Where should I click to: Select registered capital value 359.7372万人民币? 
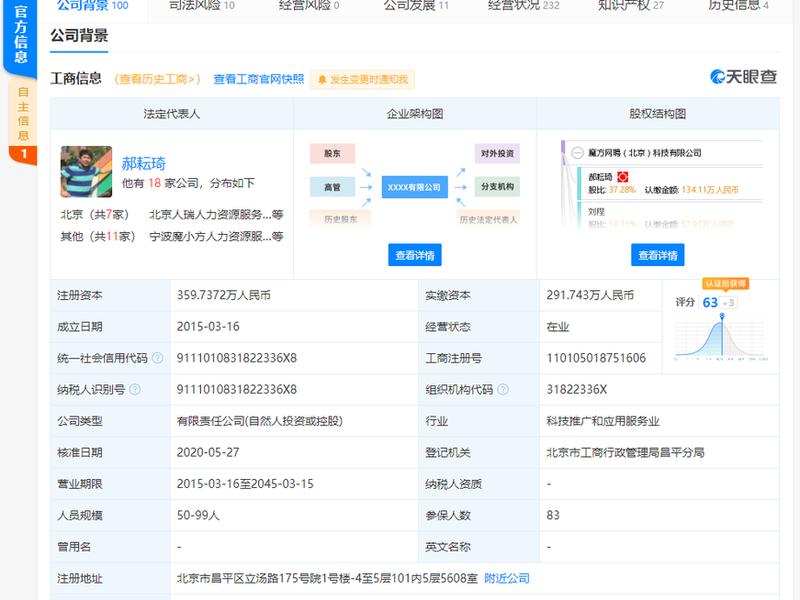pos(224,295)
